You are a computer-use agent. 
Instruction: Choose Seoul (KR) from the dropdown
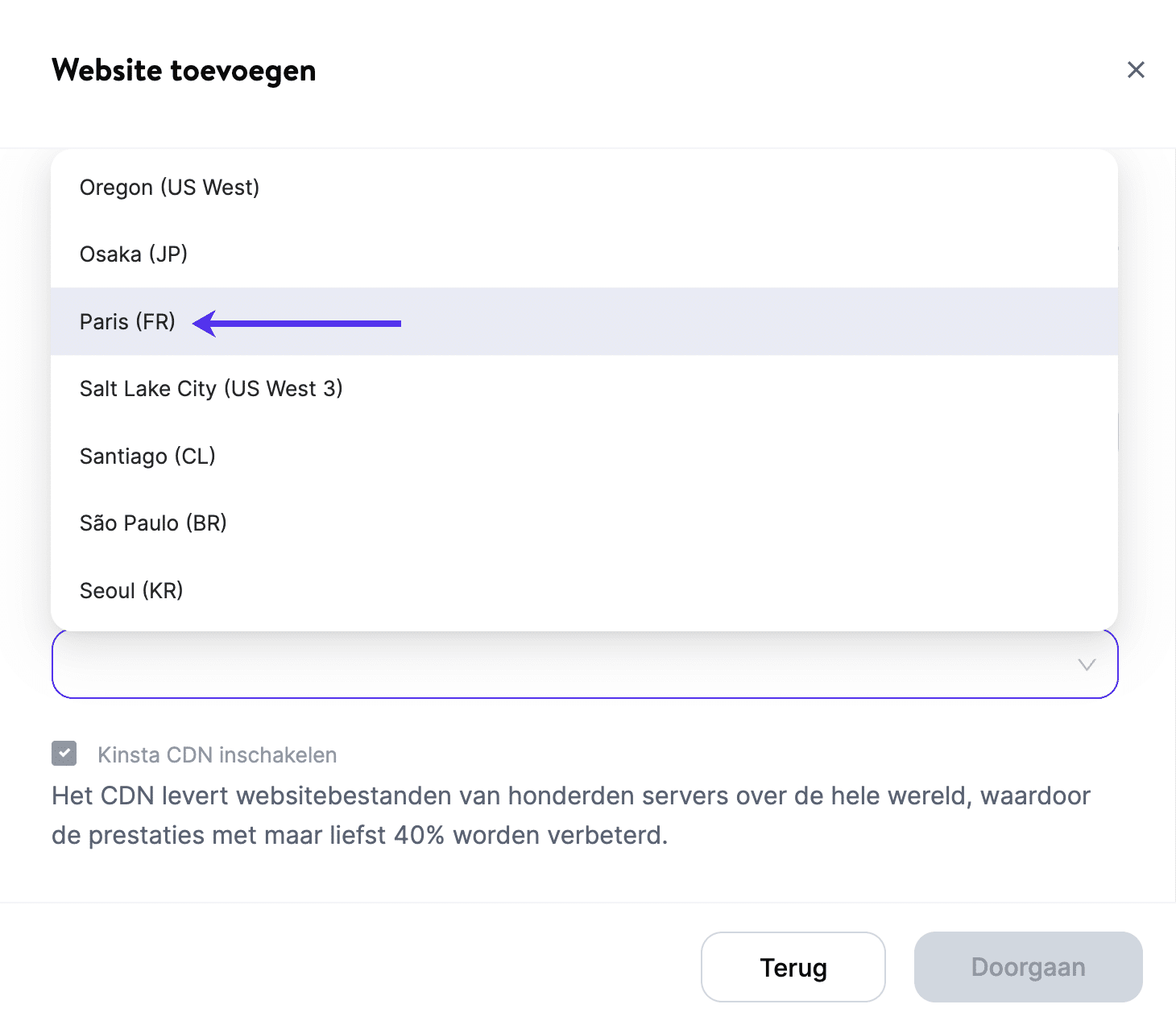[131, 591]
